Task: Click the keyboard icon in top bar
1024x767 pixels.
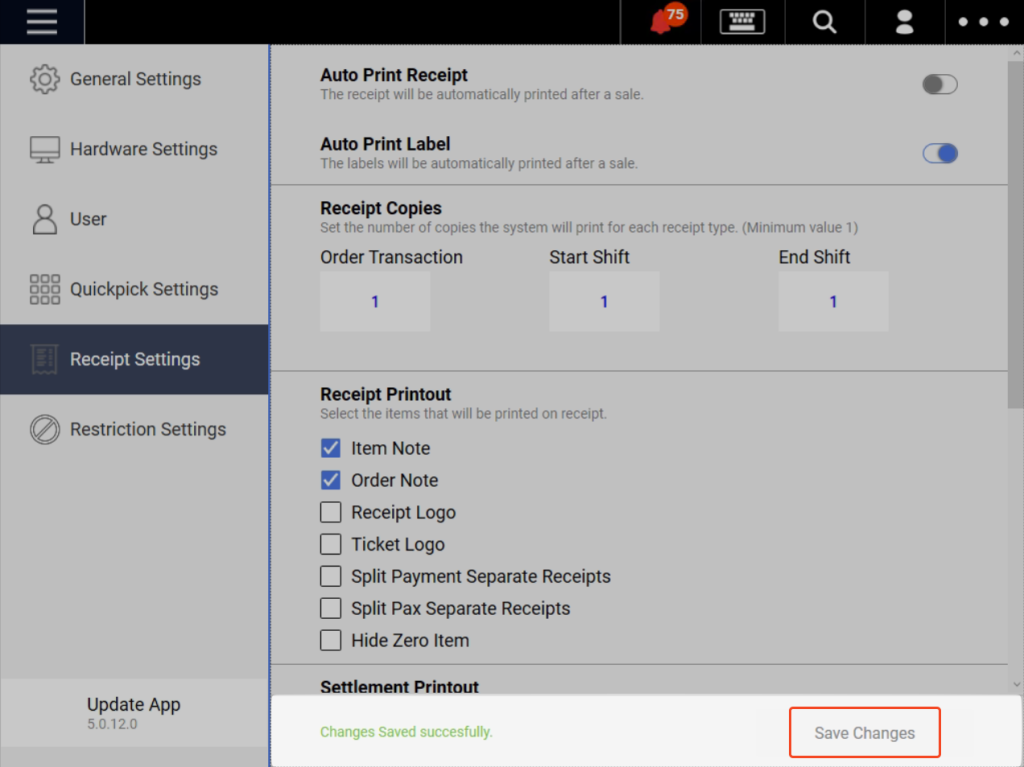Action: point(741,22)
